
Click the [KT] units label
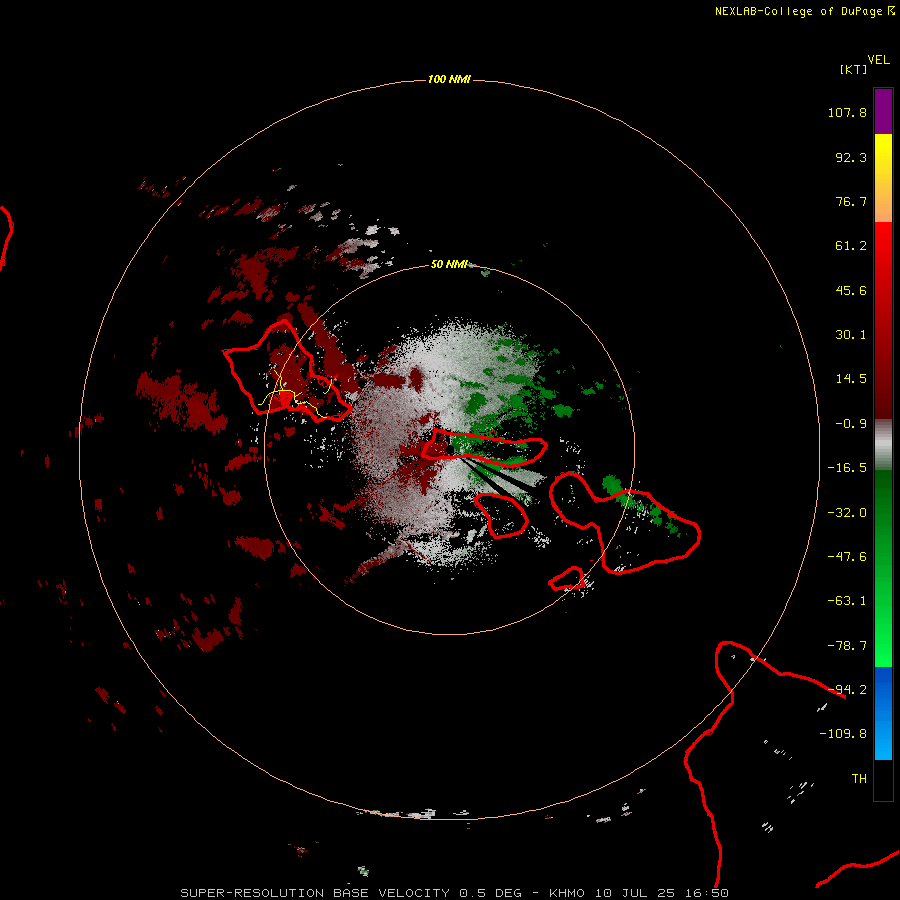click(x=854, y=69)
